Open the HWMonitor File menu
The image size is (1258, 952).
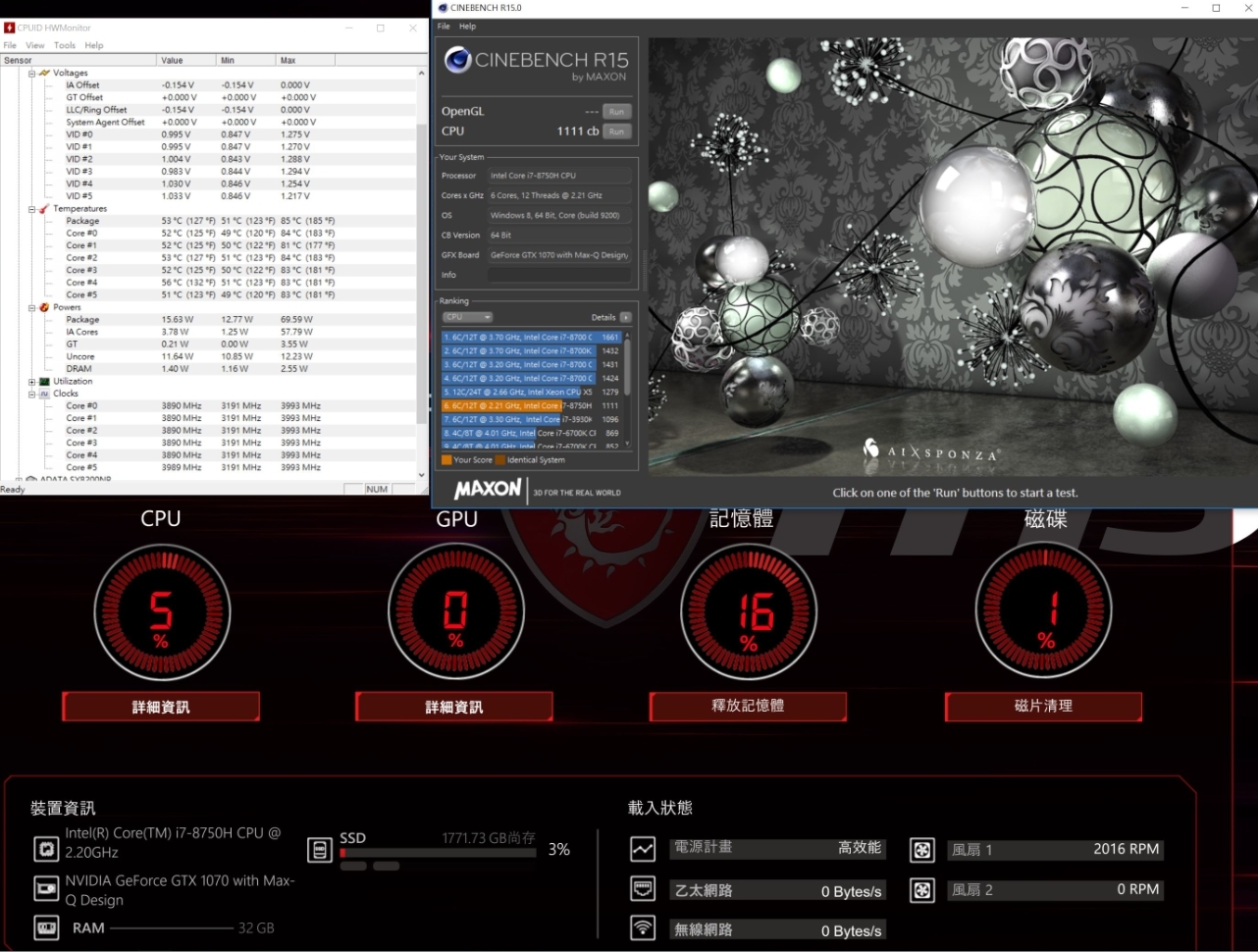[10, 45]
